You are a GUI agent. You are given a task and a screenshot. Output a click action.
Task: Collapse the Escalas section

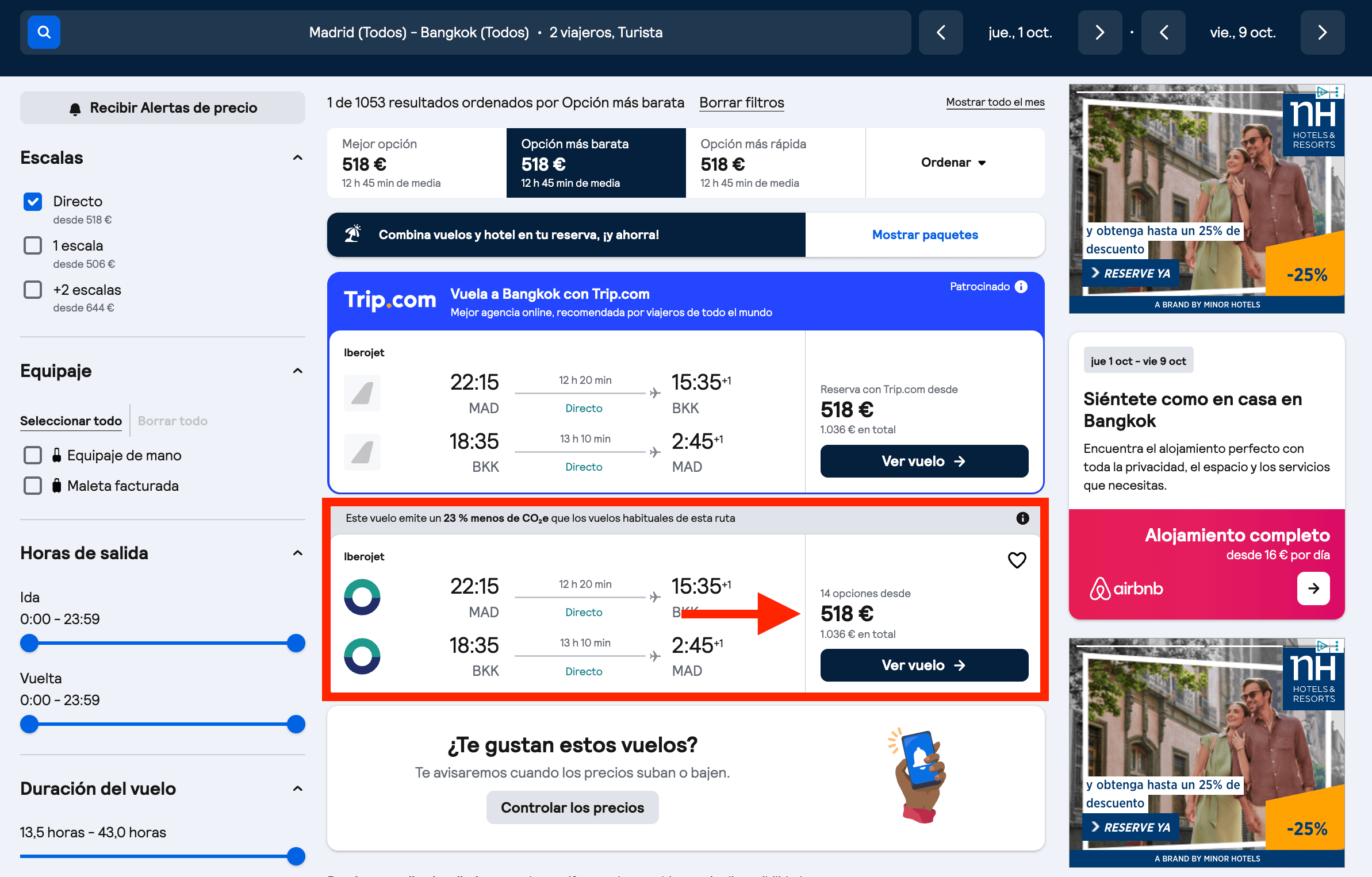297,158
